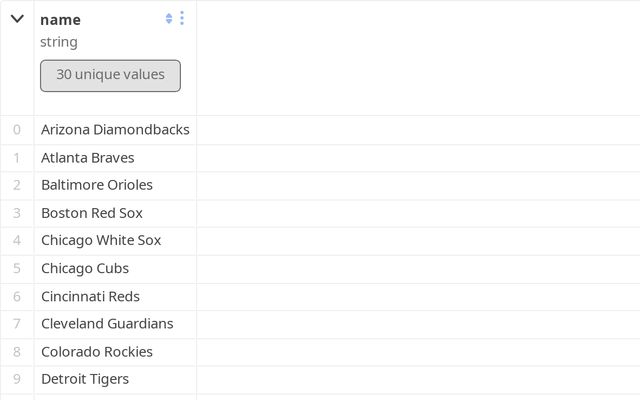
Task: Click row index 0
Action: pyautogui.click(x=17, y=129)
